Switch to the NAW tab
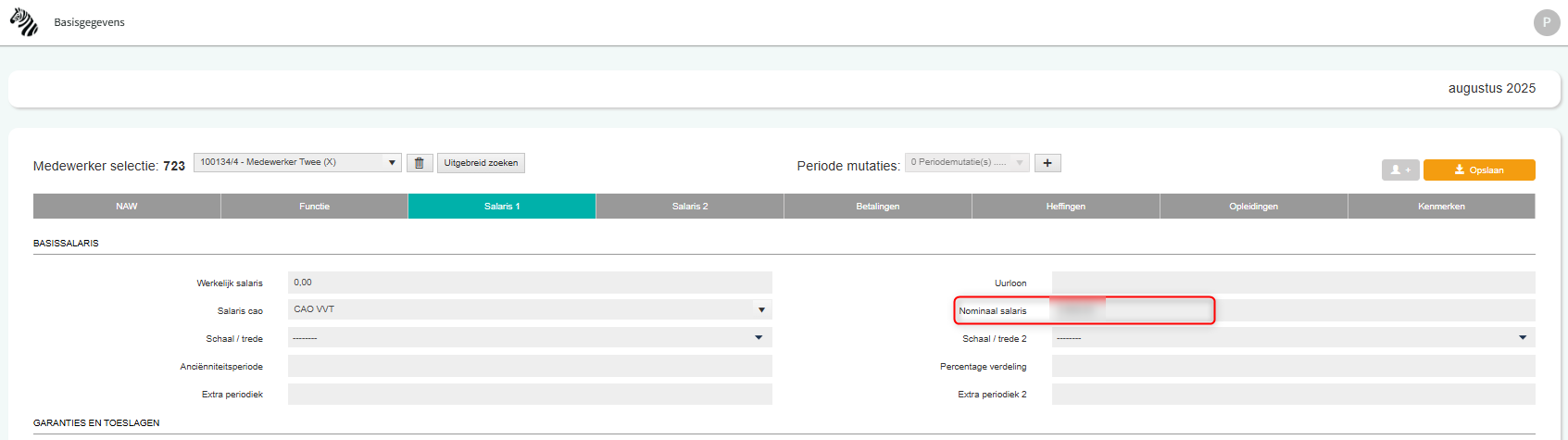The image size is (1568, 440). 127,207
